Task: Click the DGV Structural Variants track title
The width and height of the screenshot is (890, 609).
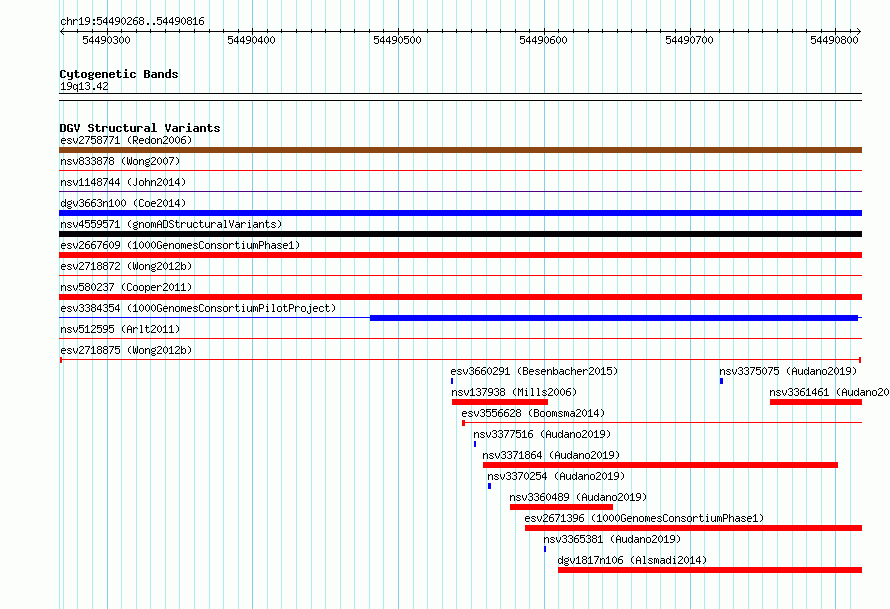Action: (140, 128)
